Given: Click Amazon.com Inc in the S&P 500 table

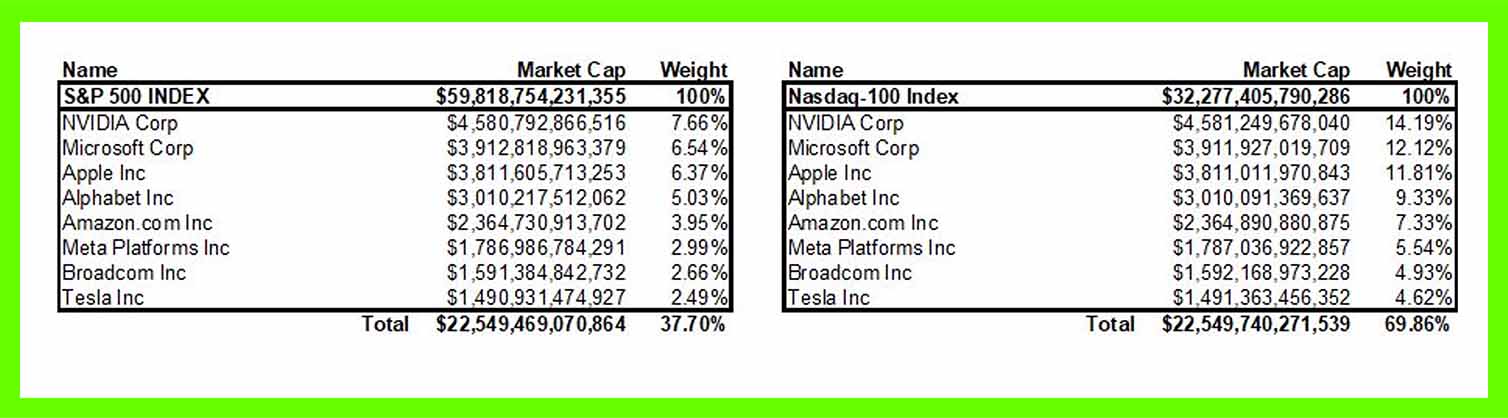Looking at the screenshot, I should (137, 223).
